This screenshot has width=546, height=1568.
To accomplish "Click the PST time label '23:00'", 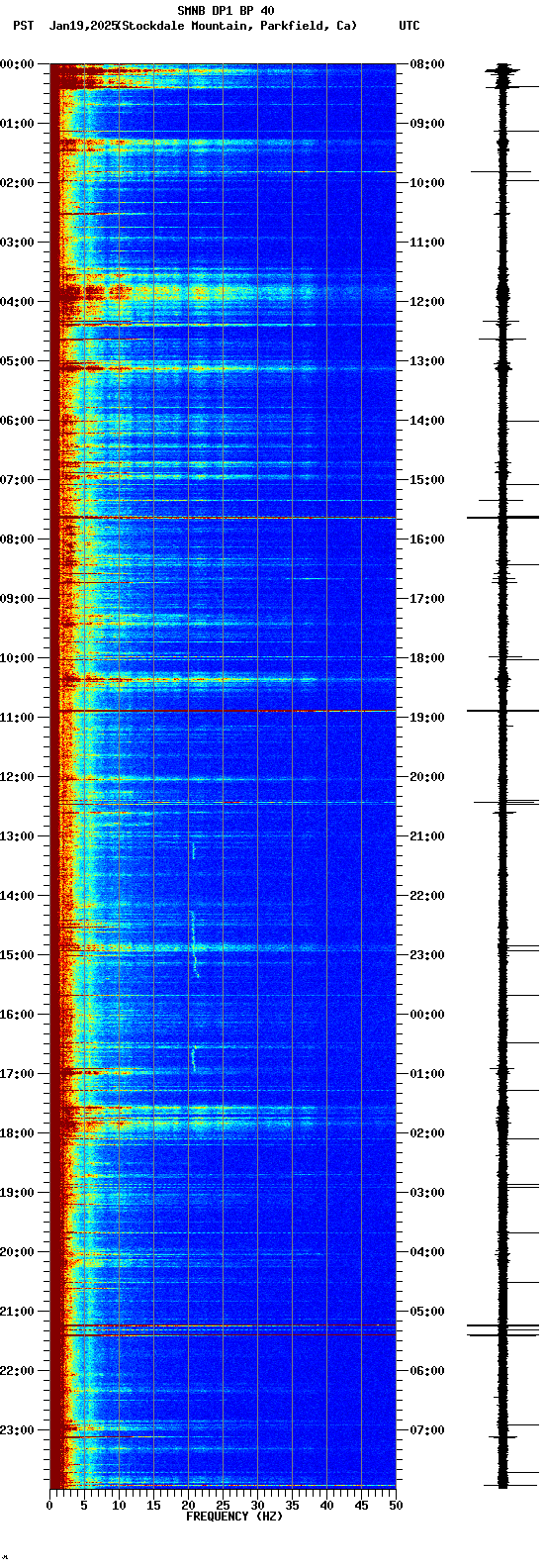I will [17, 1430].
